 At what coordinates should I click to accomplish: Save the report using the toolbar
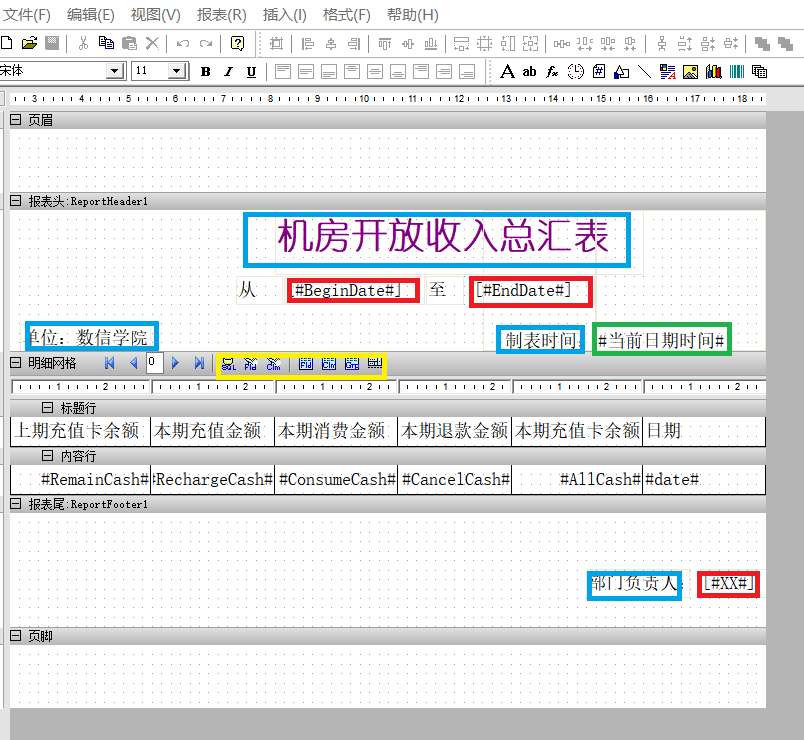pos(52,42)
